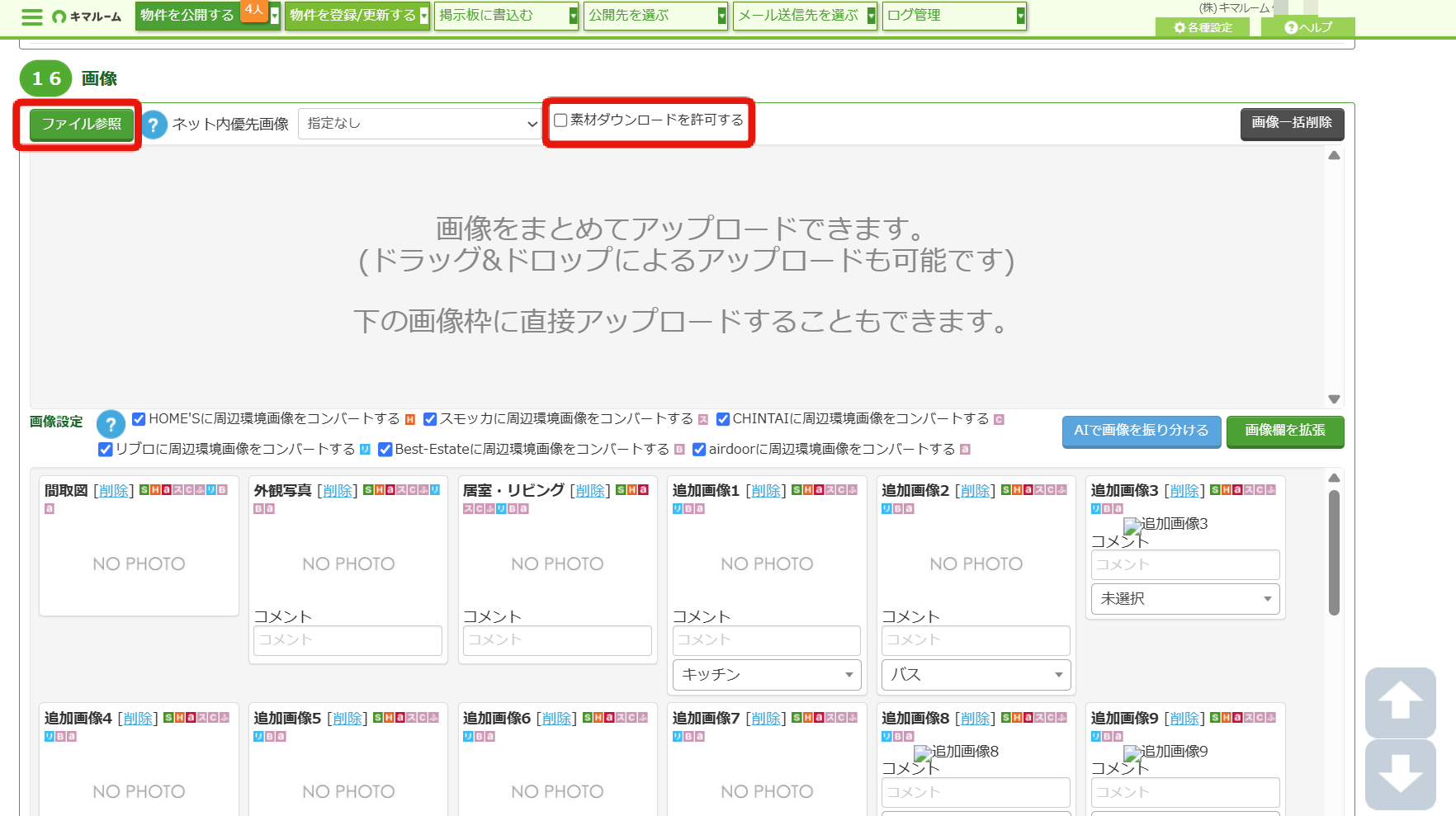Click the drag-and-drop upload area
1456x816 pixels.
pos(677,276)
